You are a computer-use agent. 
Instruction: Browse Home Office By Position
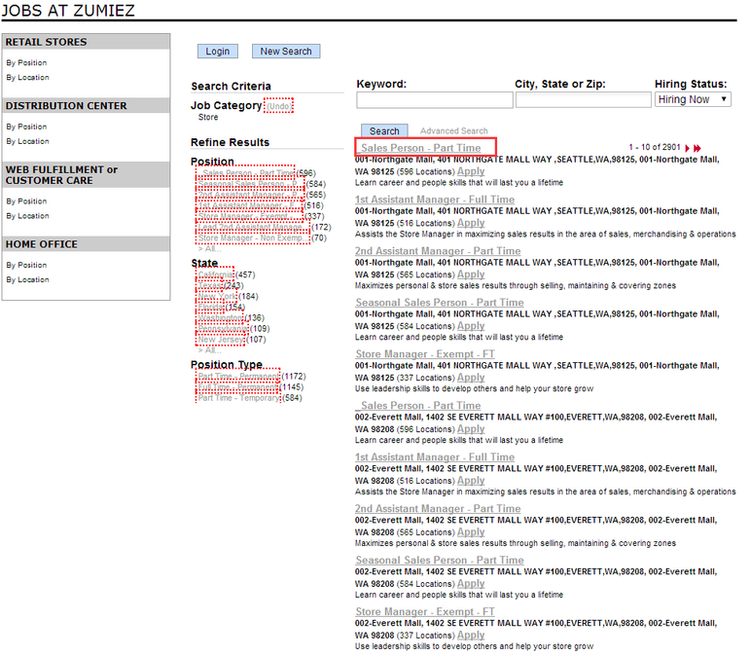[27, 265]
